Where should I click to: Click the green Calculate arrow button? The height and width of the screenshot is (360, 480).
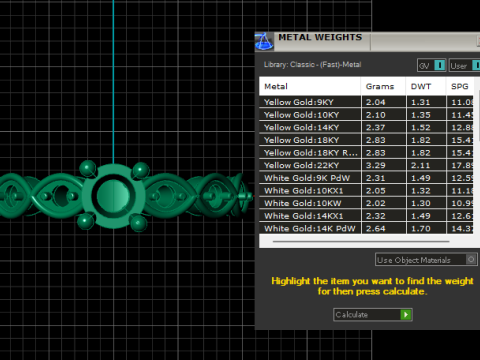click(x=406, y=314)
